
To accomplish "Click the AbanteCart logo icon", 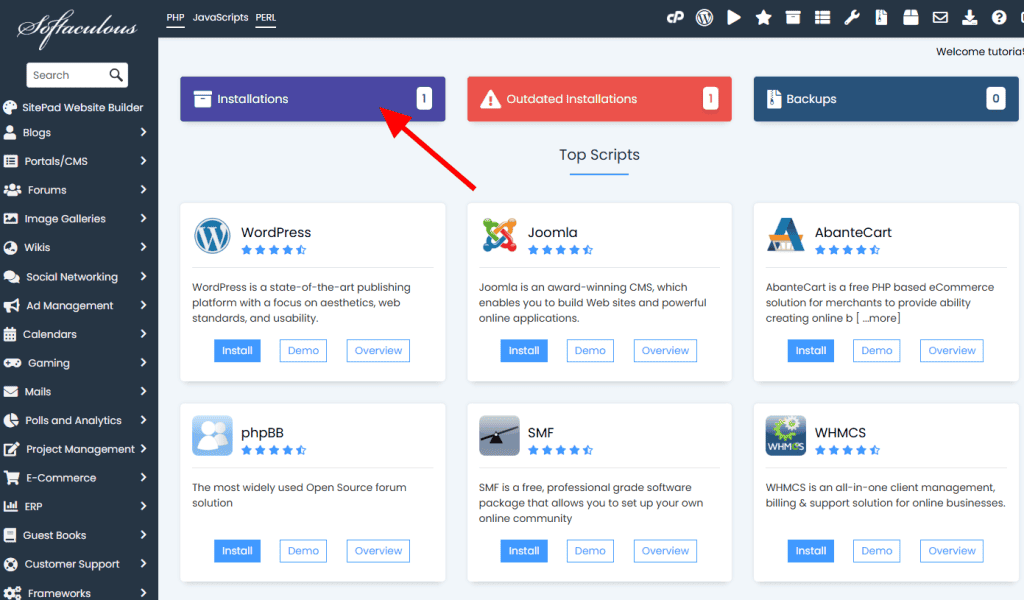I will tap(786, 235).
